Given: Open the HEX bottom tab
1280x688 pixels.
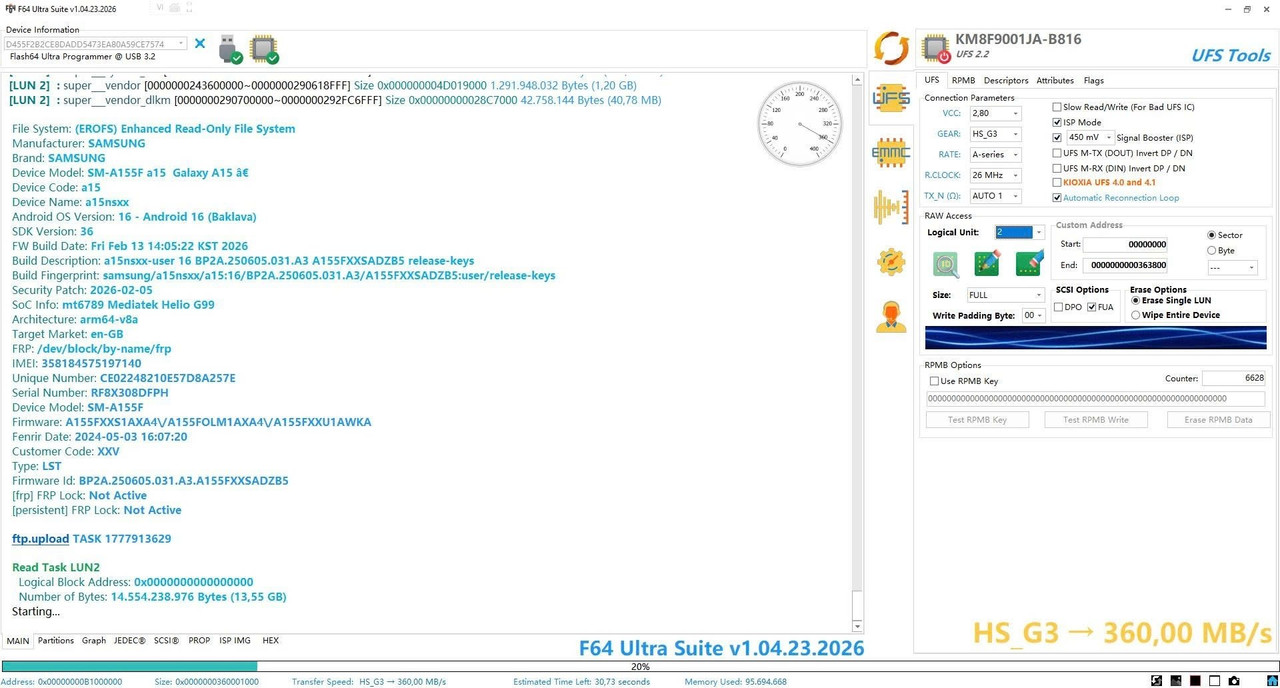Looking at the screenshot, I should [x=270, y=640].
